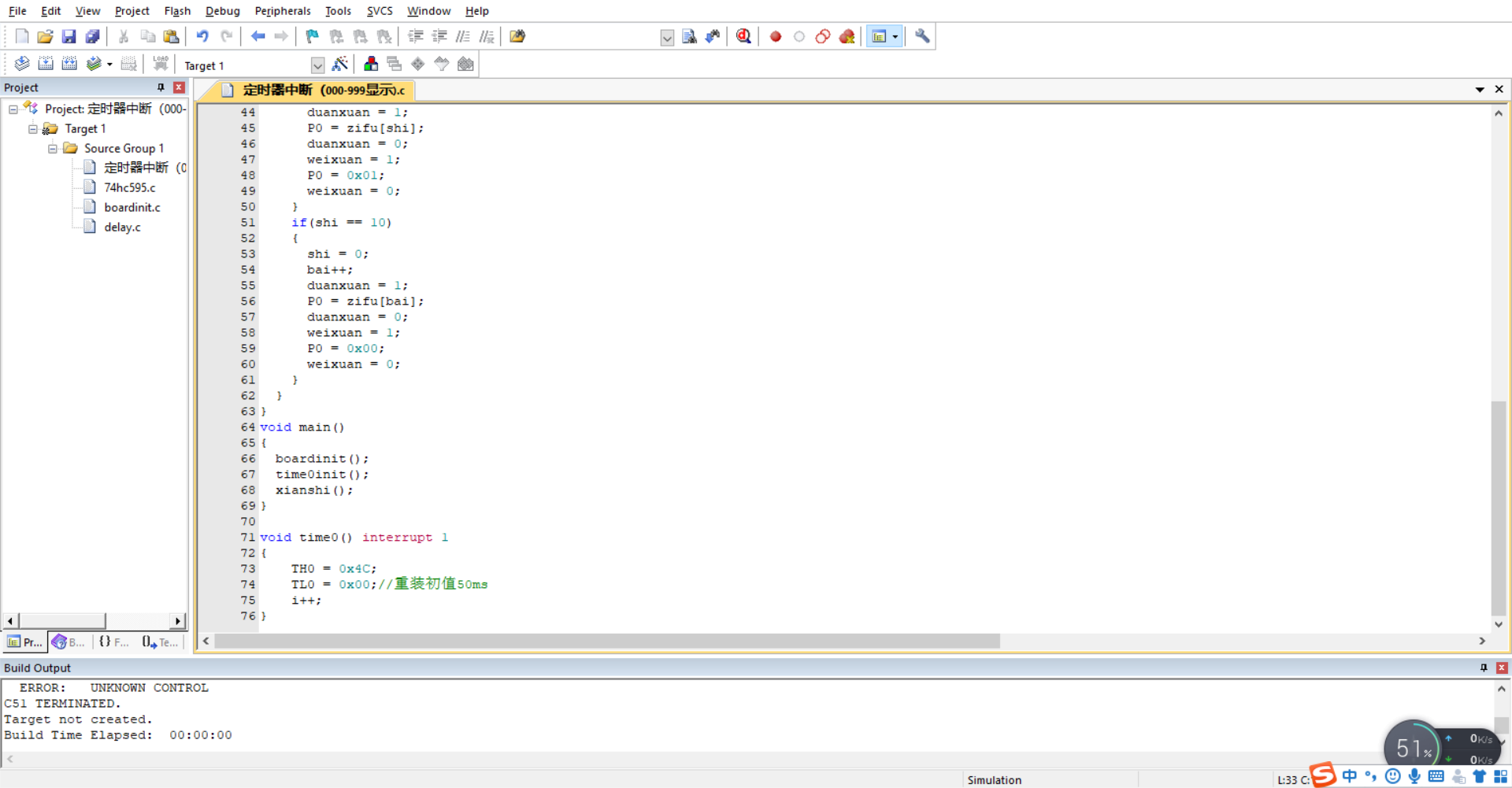Open window layout dropdown arrow
Screen dimensions: 1512x788
[x=895, y=36]
